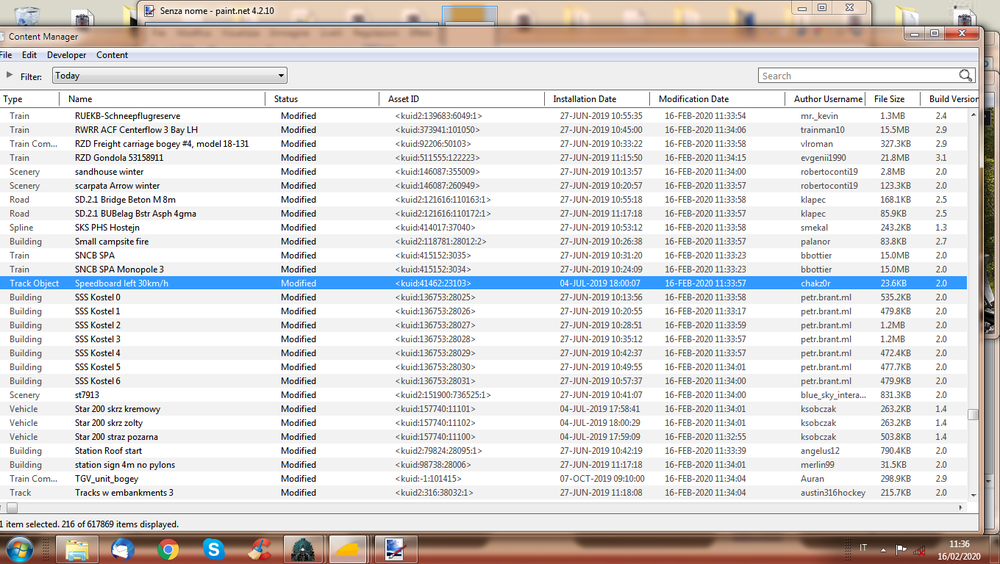Screen dimensions: 1000x564
Task: Open Google Chrome taskbar icon
Action: click(168, 549)
